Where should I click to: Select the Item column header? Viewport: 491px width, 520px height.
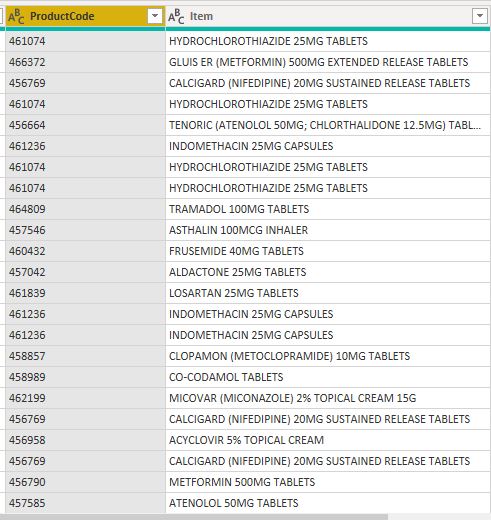tap(328, 16)
